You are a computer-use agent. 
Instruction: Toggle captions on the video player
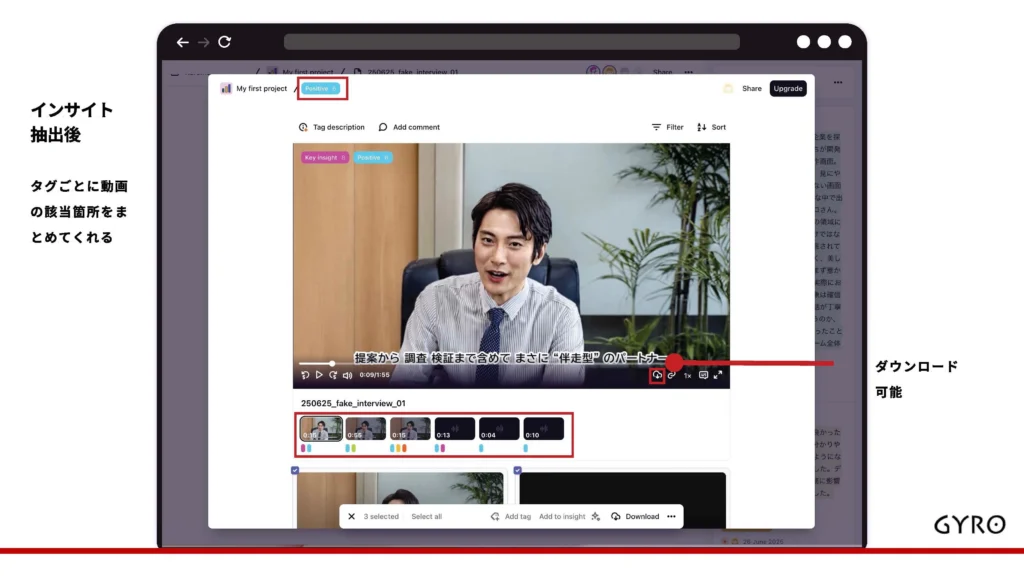point(703,375)
